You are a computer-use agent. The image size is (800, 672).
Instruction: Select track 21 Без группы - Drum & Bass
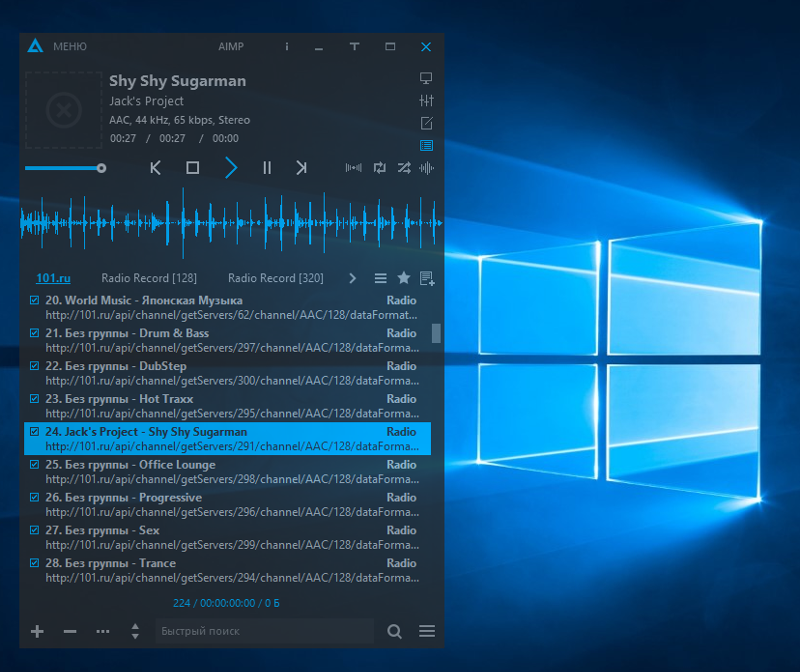228,340
